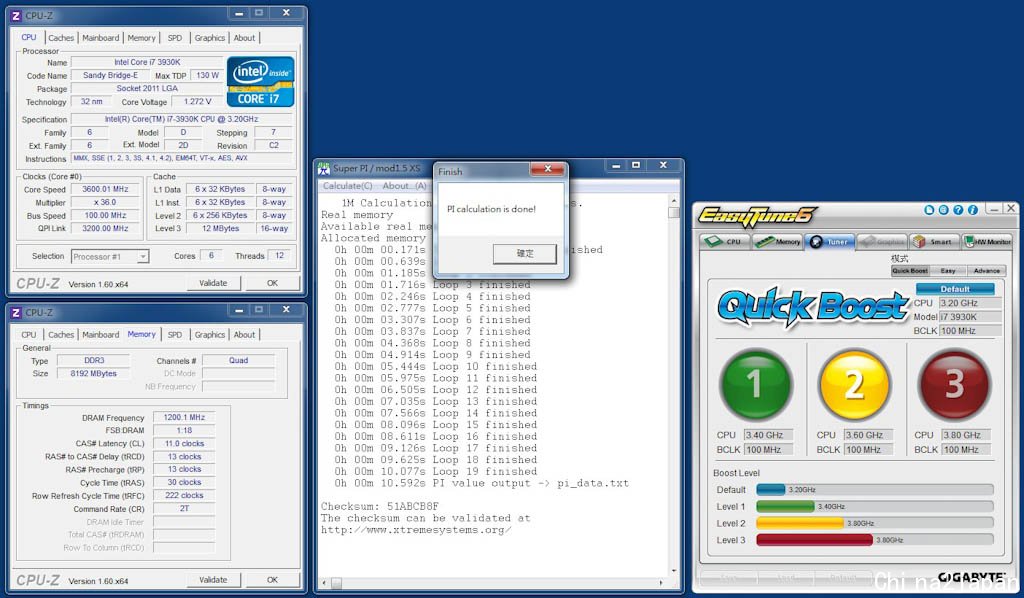Open SPD tab in bottom CPU-Z window
This screenshot has width=1024, height=598.
pyautogui.click(x=175, y=334)
